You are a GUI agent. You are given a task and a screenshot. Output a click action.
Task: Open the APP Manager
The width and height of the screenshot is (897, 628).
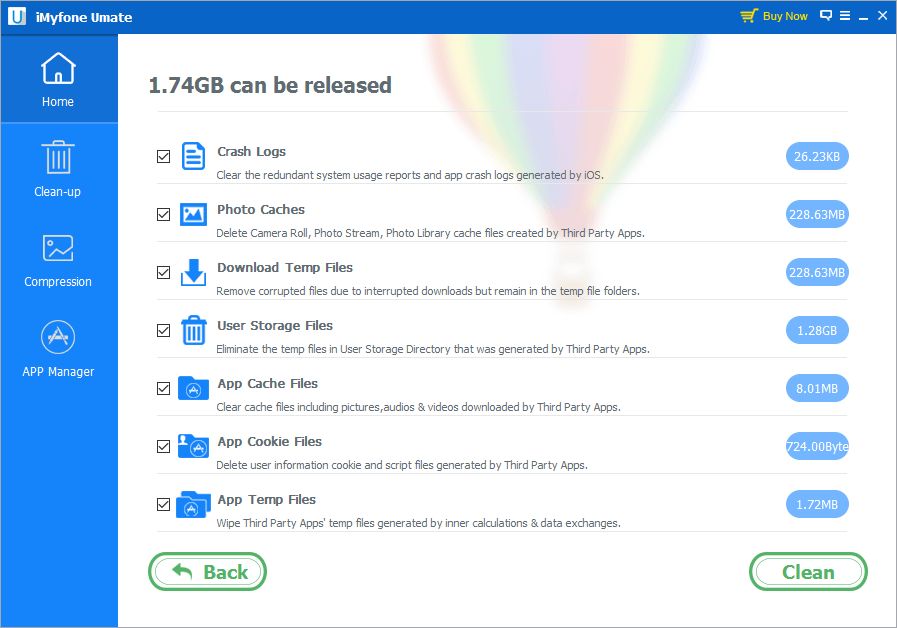57,347
